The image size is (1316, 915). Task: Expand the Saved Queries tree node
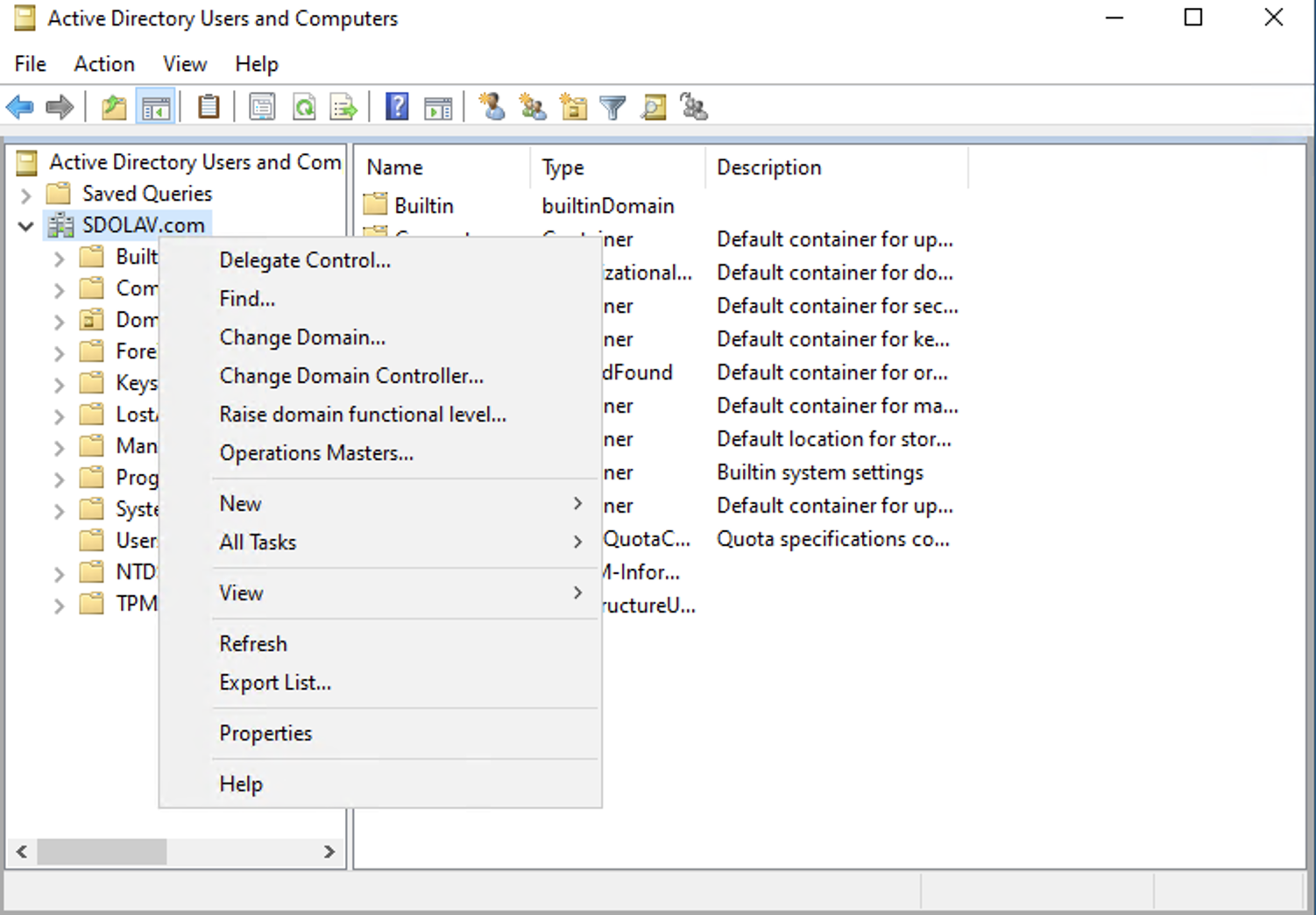(26, 195)
